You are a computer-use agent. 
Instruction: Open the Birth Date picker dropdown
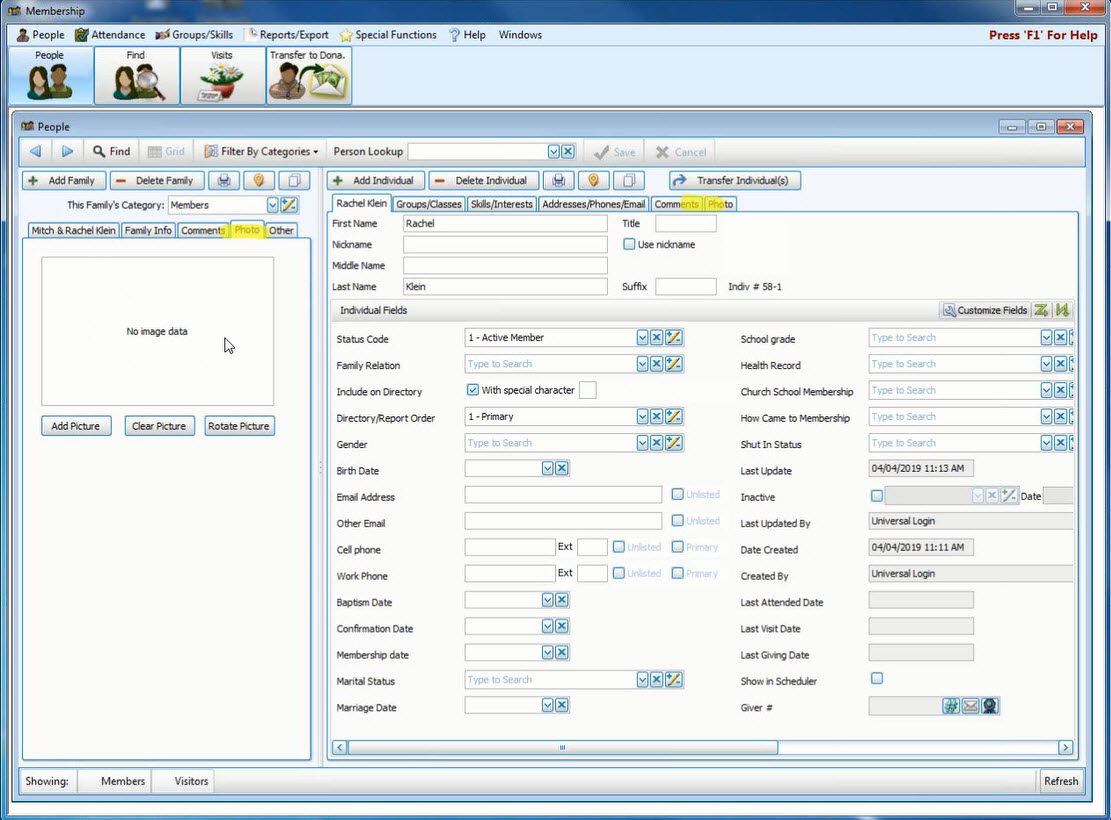tap(547, 469)
